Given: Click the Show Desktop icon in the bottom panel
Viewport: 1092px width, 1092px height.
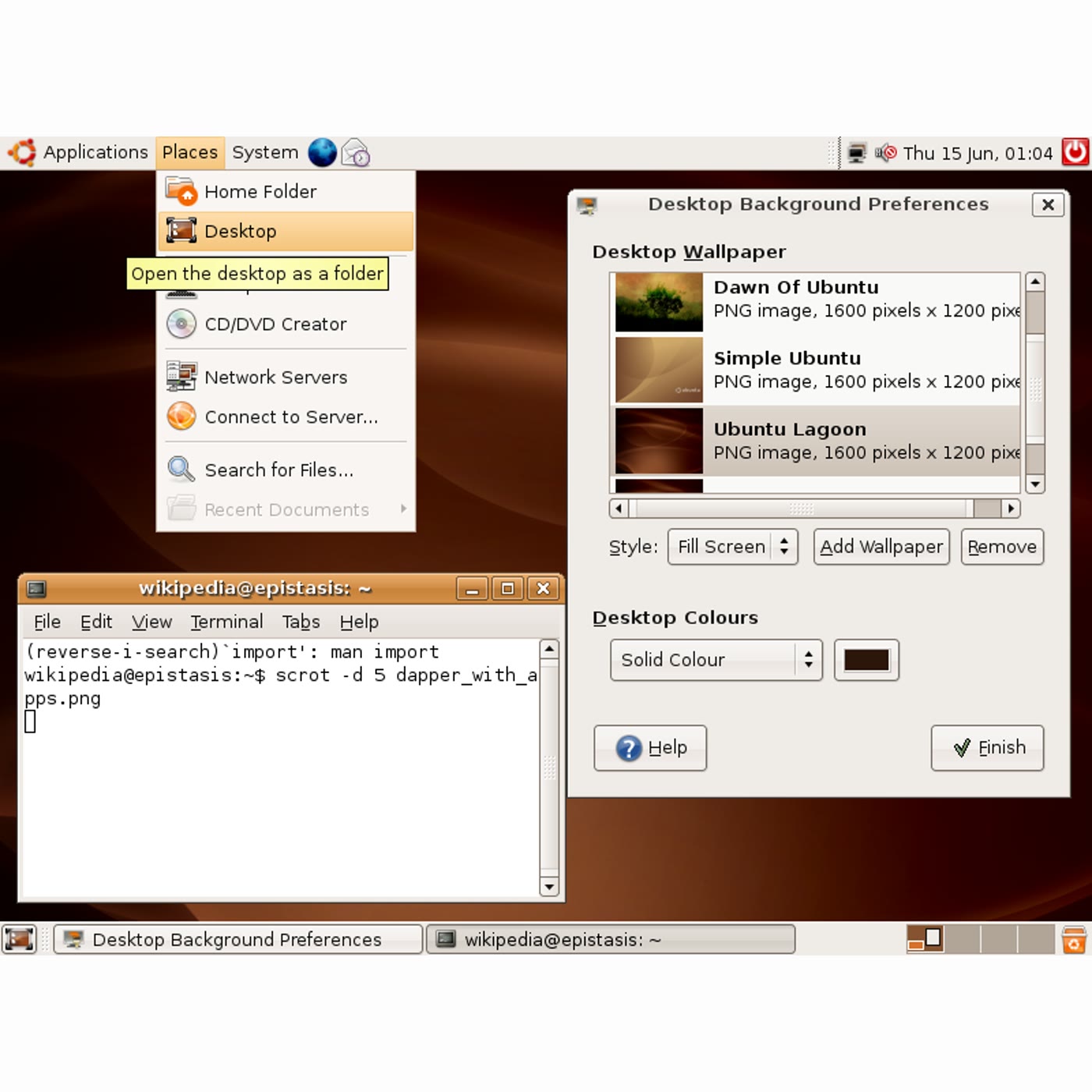Looking at the screenshot, I should (19, 938).
